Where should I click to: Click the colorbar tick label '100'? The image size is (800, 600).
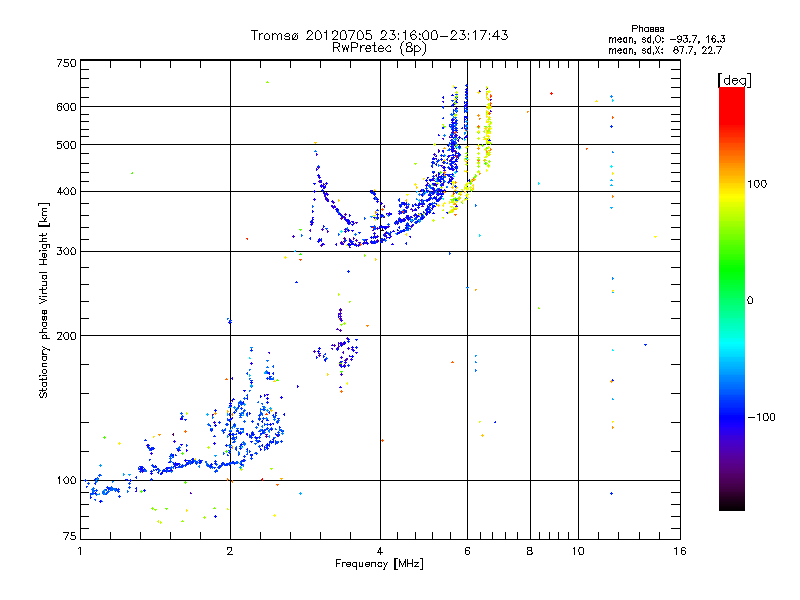click(757, 184)
